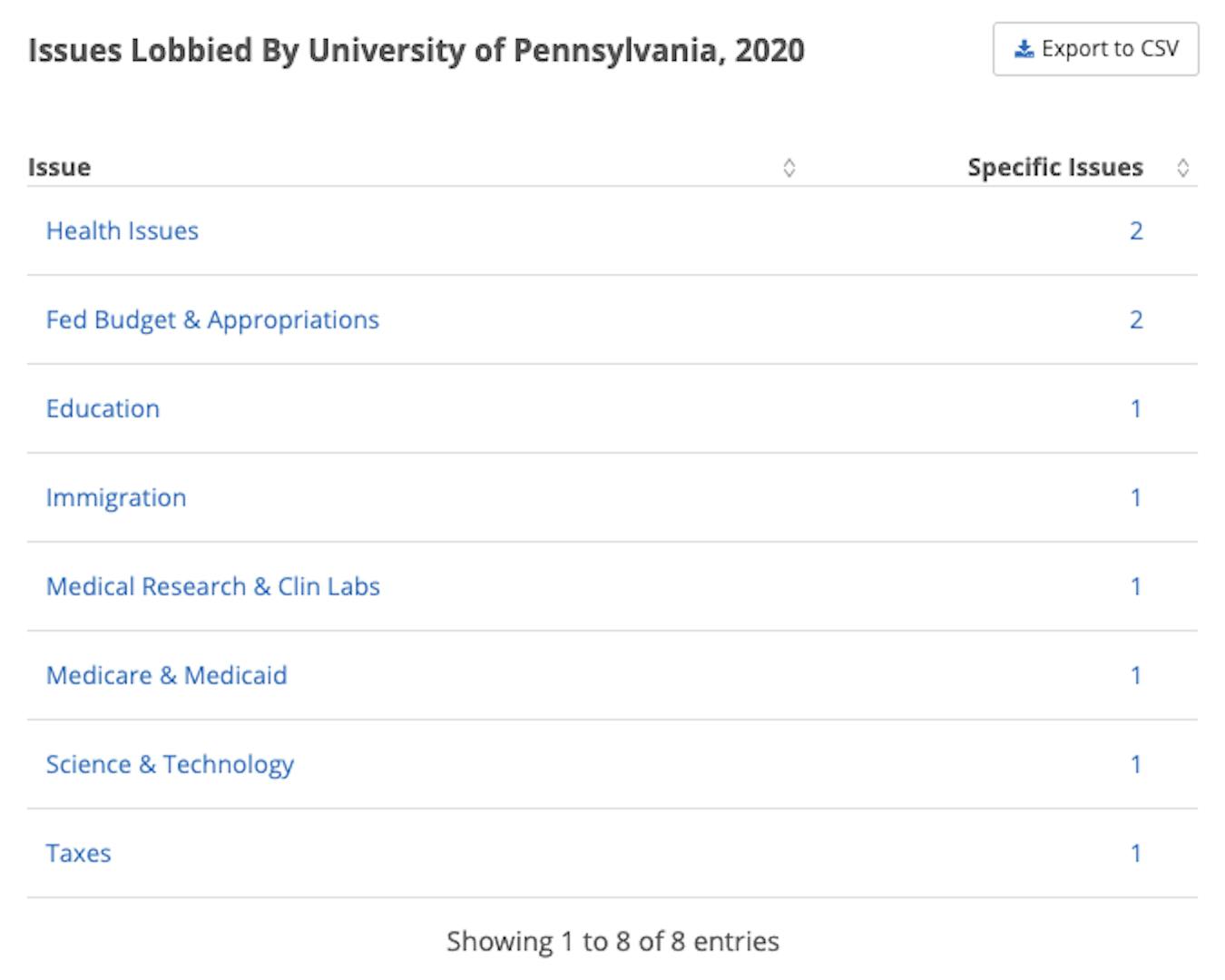This screenshot has height=980, width=1225.
Task: Click the sort arrows beside Specific Issues header
Action: point(1184,167)
